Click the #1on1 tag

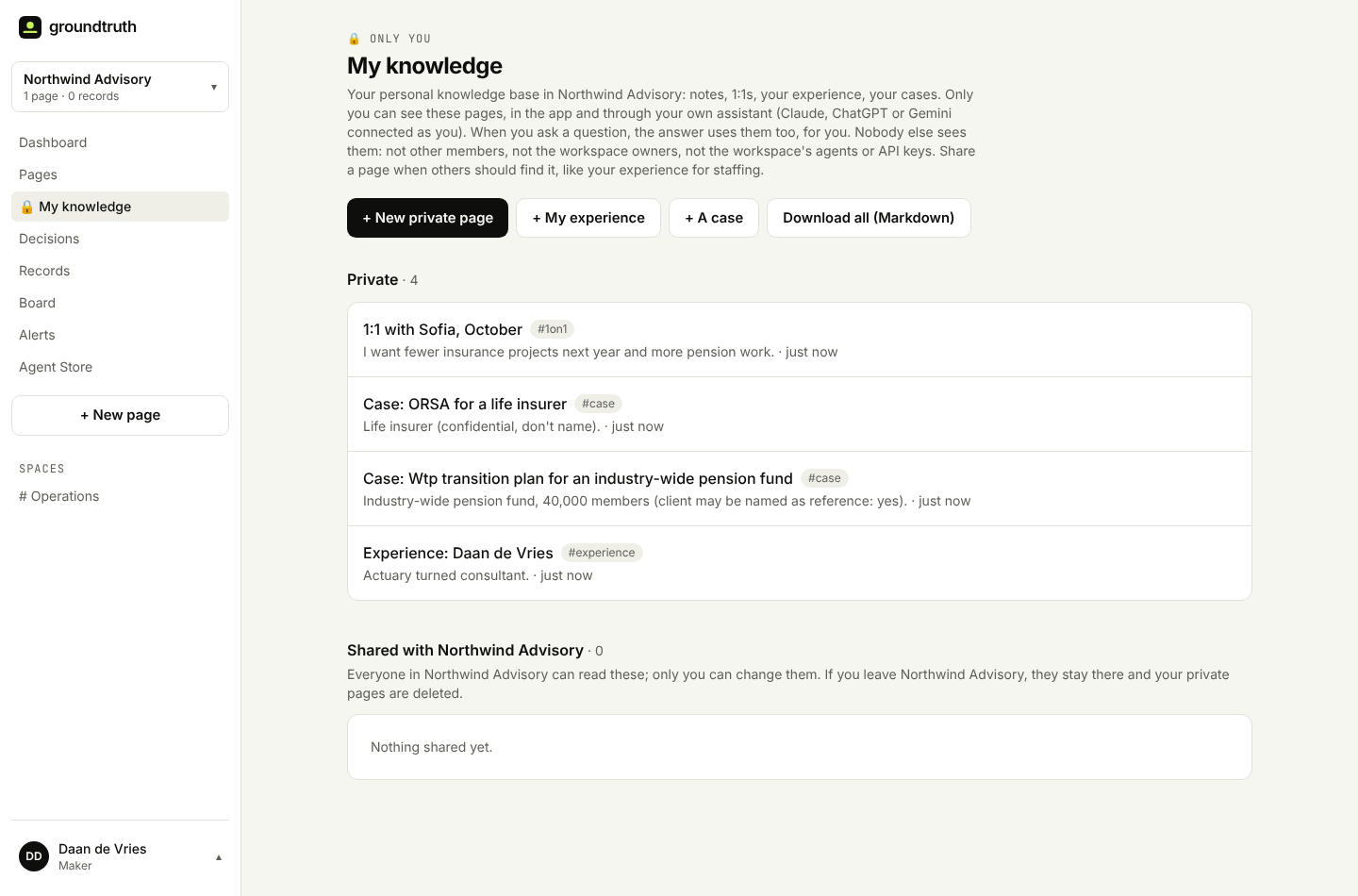pos(552,329)
